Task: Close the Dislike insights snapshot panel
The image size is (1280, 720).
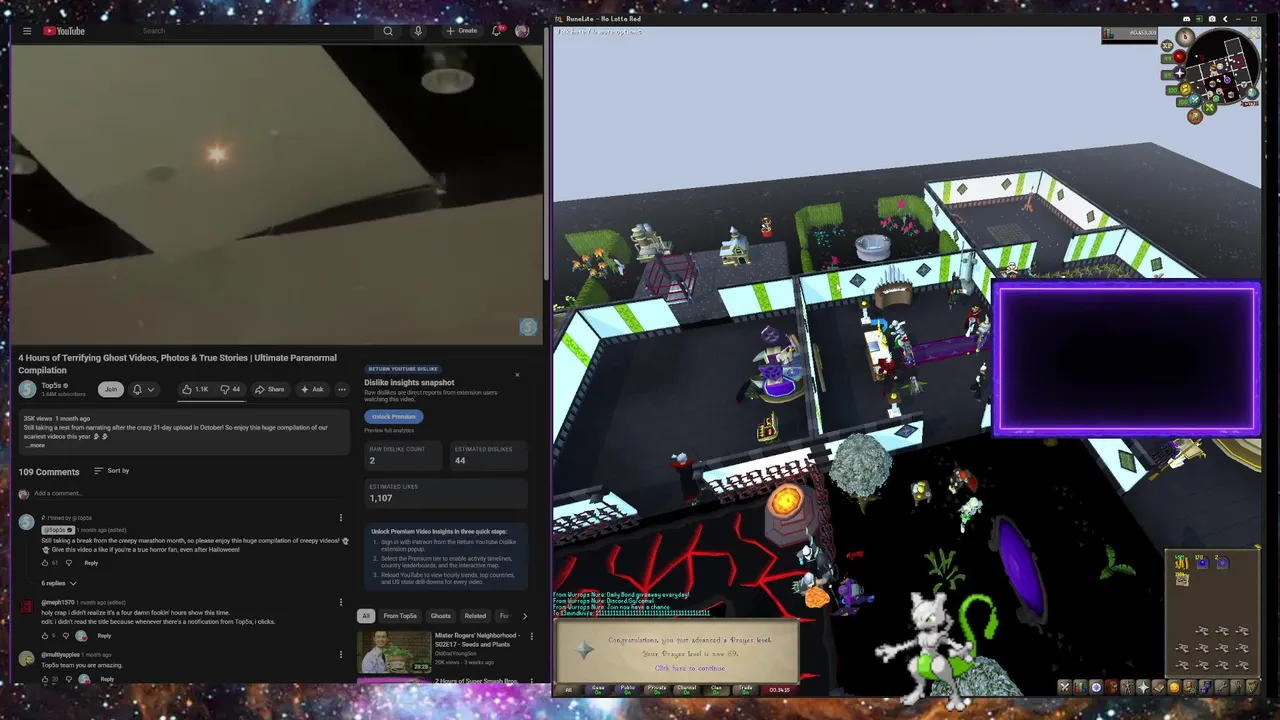Action: 517,375
